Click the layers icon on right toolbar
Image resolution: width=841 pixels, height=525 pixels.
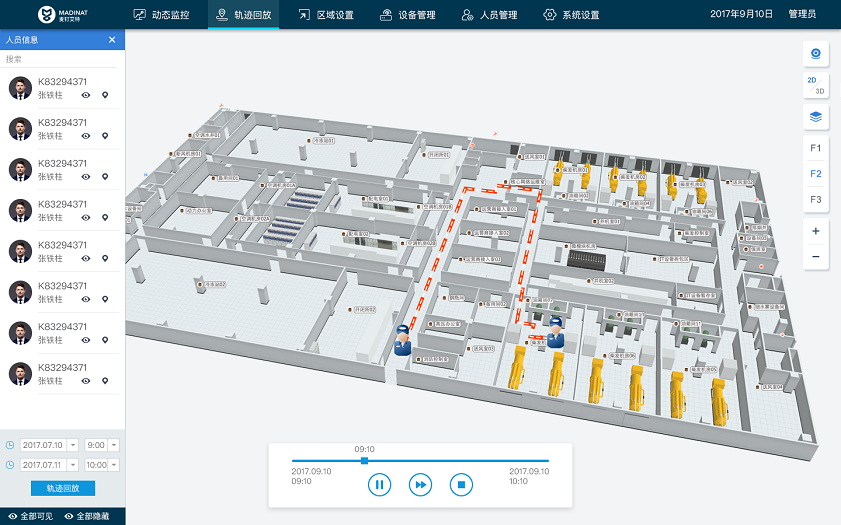[x=816, y=117]
